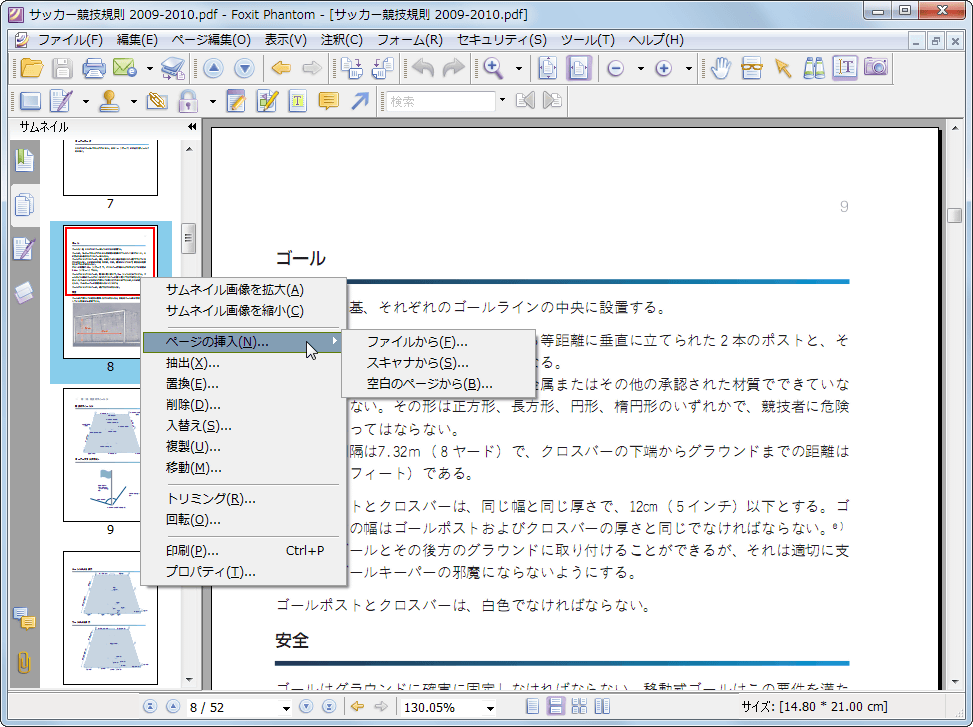This screenshot has height=727, width=973.
Task: Choose スキャナから(S)... submenu item
Action: tap(437, 363)
